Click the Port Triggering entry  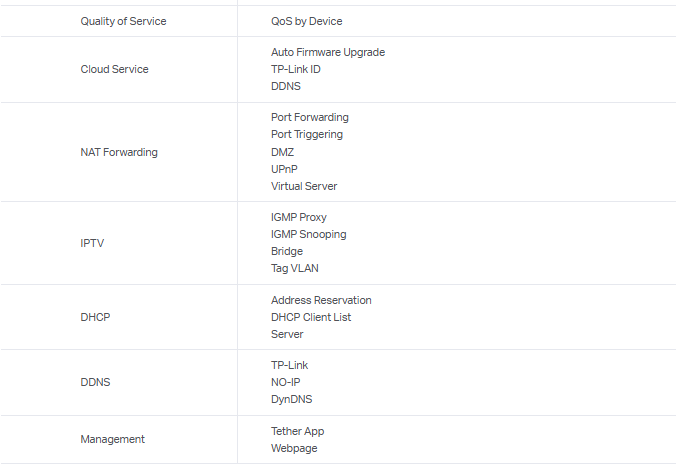tap(306, 134)
